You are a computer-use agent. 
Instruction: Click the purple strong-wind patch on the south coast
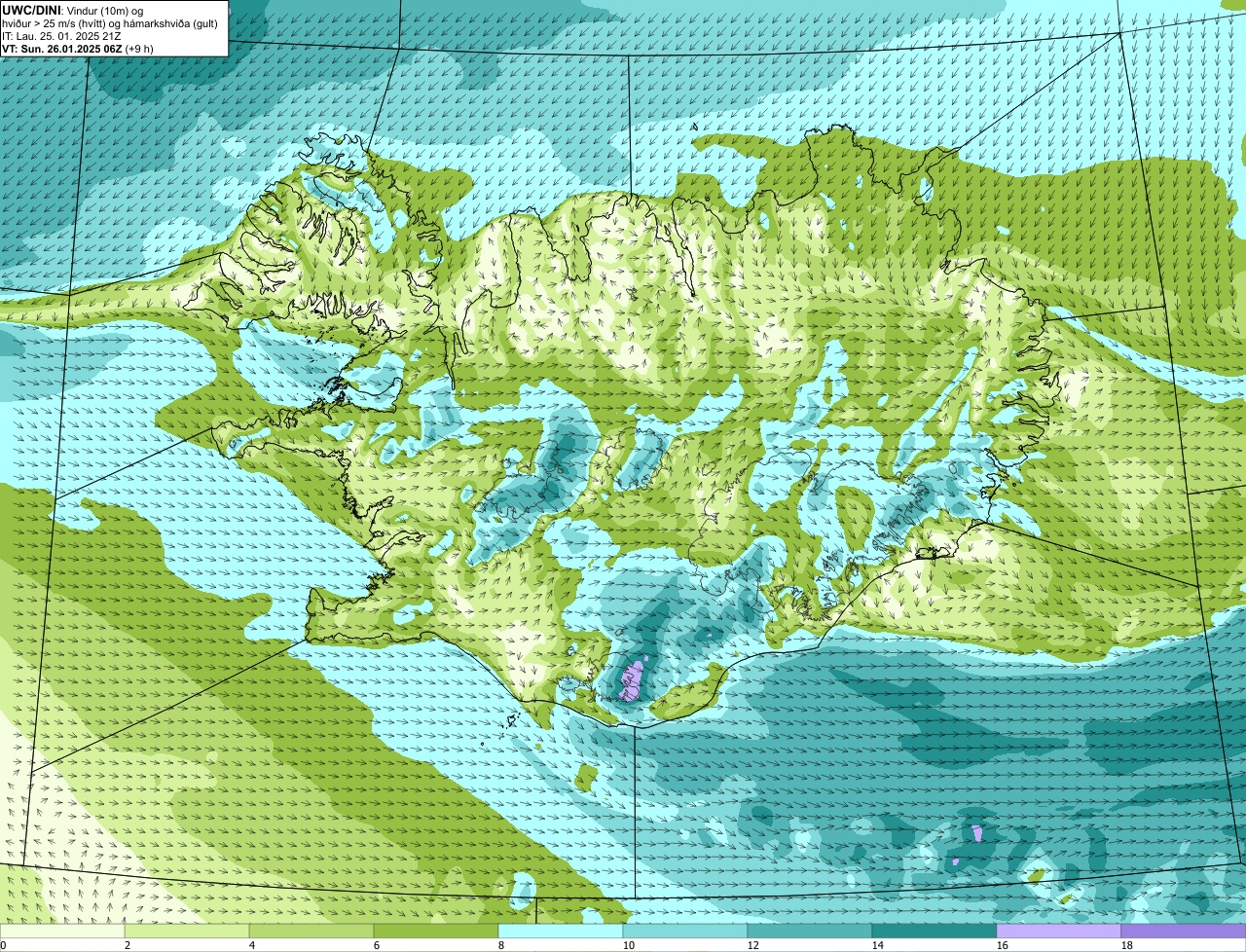[633, 679]
